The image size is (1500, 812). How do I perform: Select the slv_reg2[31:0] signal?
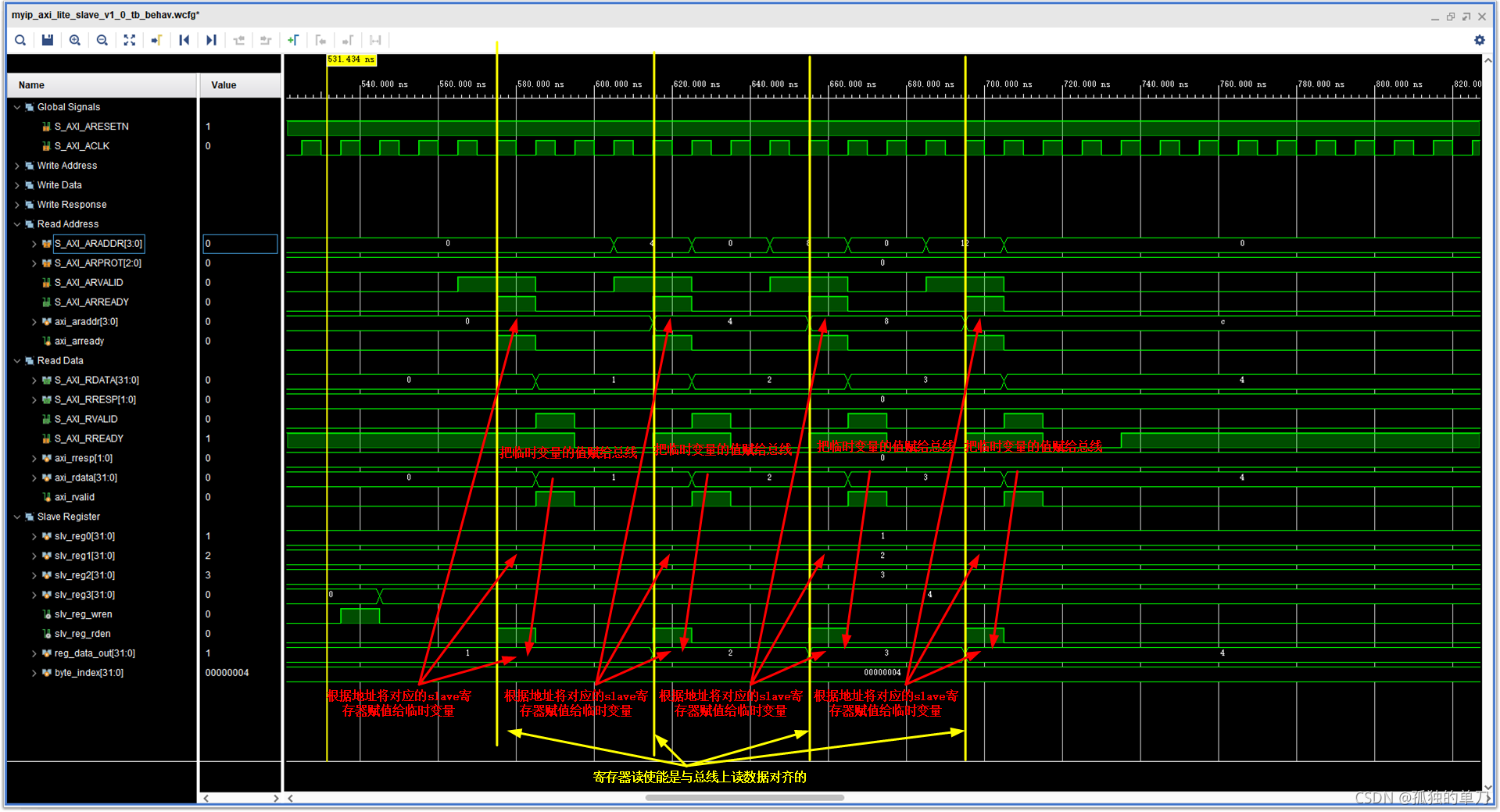point(84,575)
